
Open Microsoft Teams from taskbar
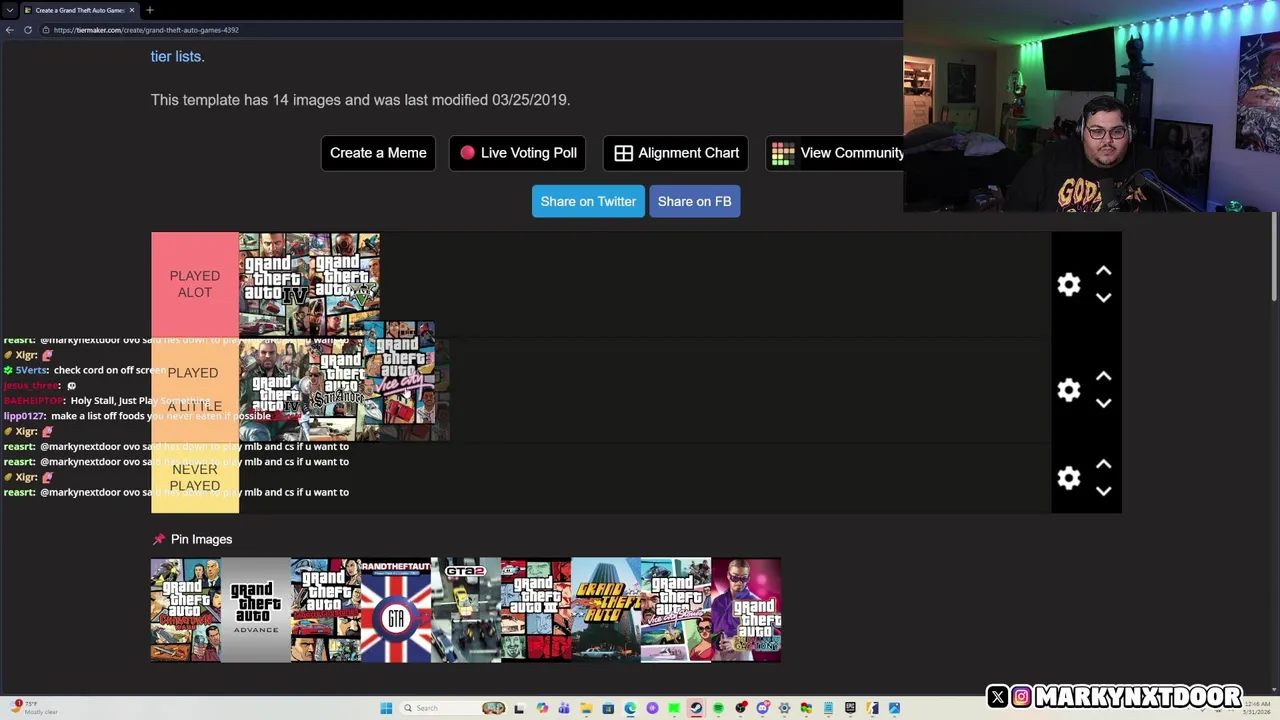pyautogui.click(x=564, y=708)
